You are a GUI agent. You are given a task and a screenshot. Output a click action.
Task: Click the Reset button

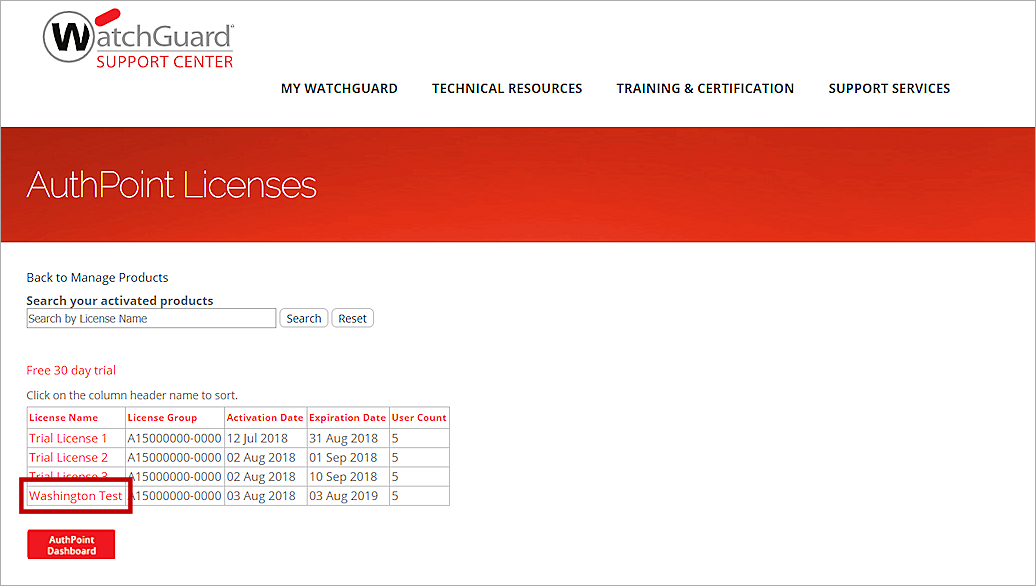point(352,317)
